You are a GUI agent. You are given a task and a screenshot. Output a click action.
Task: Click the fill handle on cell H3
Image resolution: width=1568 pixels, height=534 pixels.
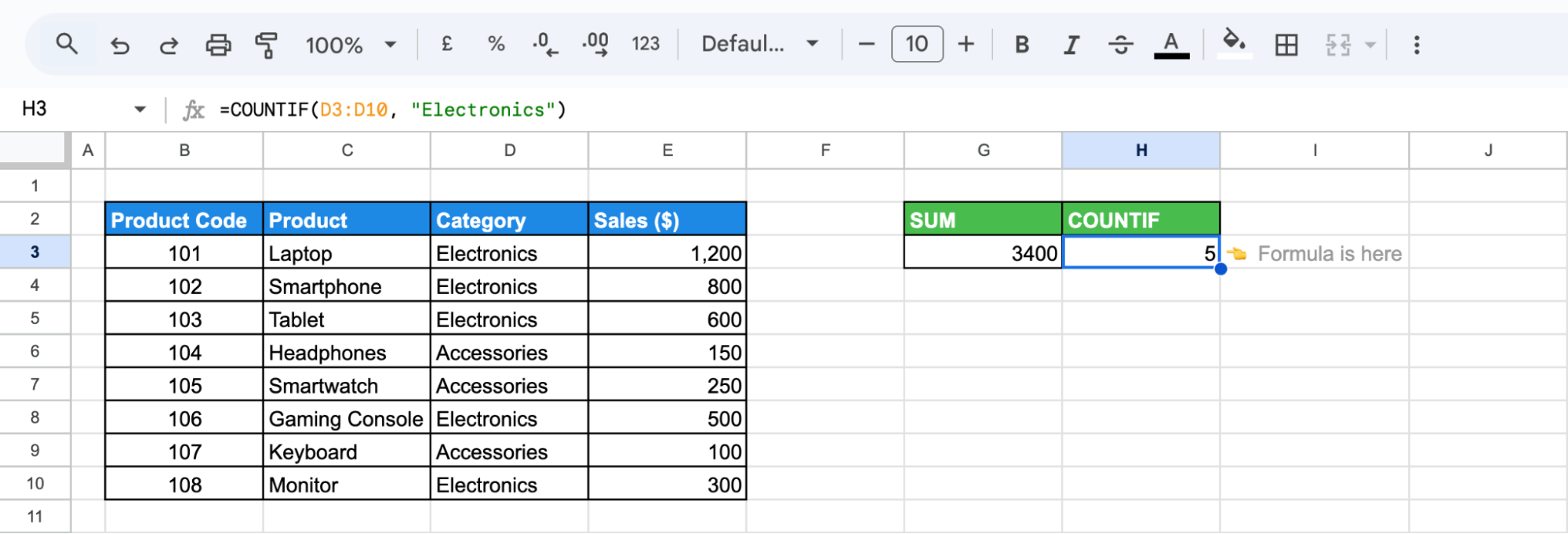click(1221, 269)
